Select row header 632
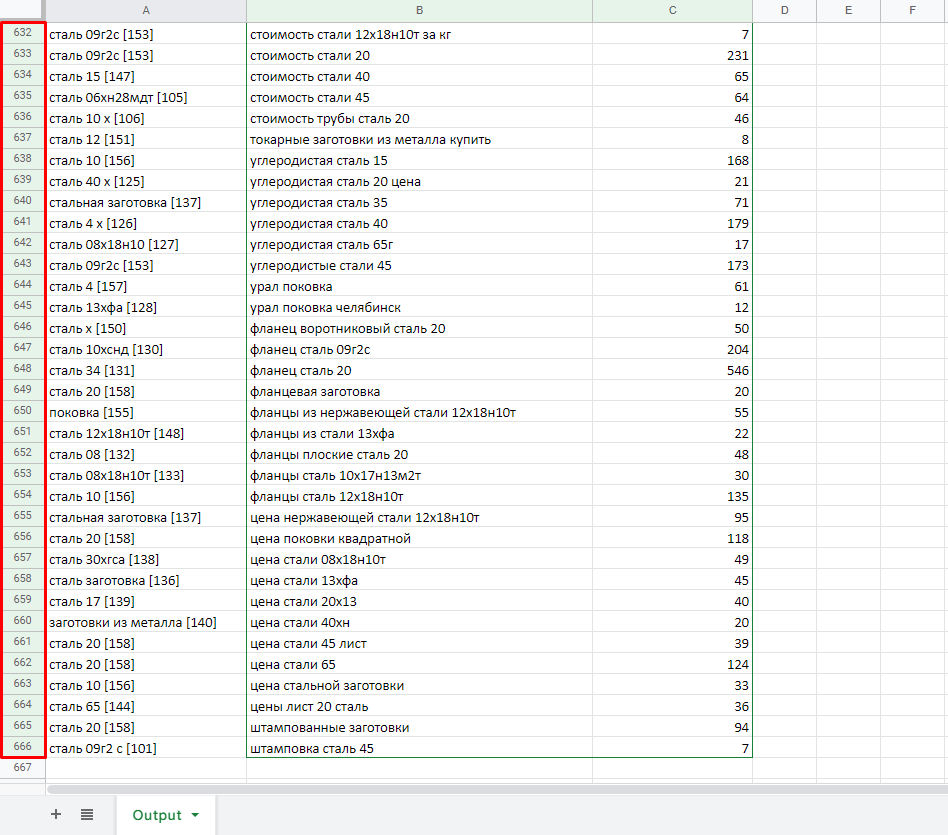 tap(22, 33)
